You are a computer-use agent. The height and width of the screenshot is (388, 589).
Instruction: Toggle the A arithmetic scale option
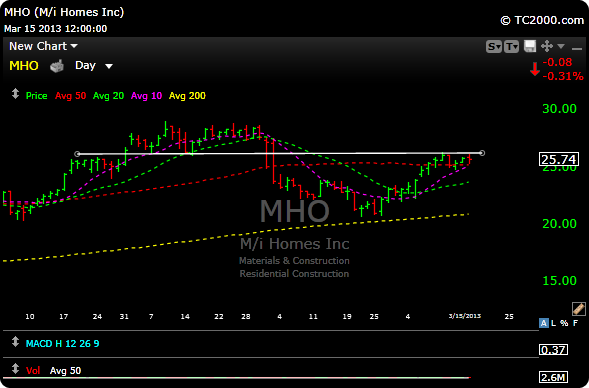pyautogui.click(x=544, y=323)
